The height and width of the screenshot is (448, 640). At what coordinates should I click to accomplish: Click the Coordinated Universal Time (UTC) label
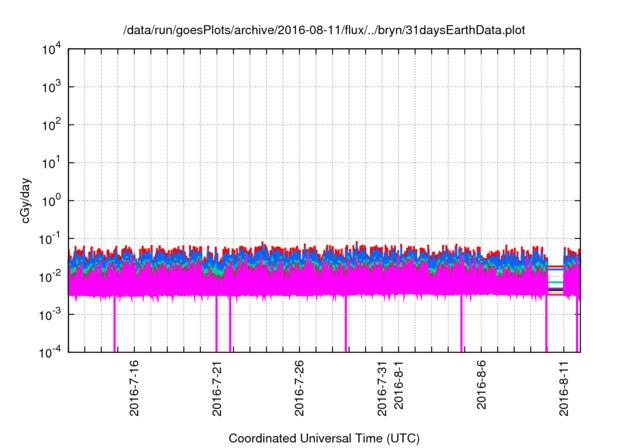click(x=324, y=438)
